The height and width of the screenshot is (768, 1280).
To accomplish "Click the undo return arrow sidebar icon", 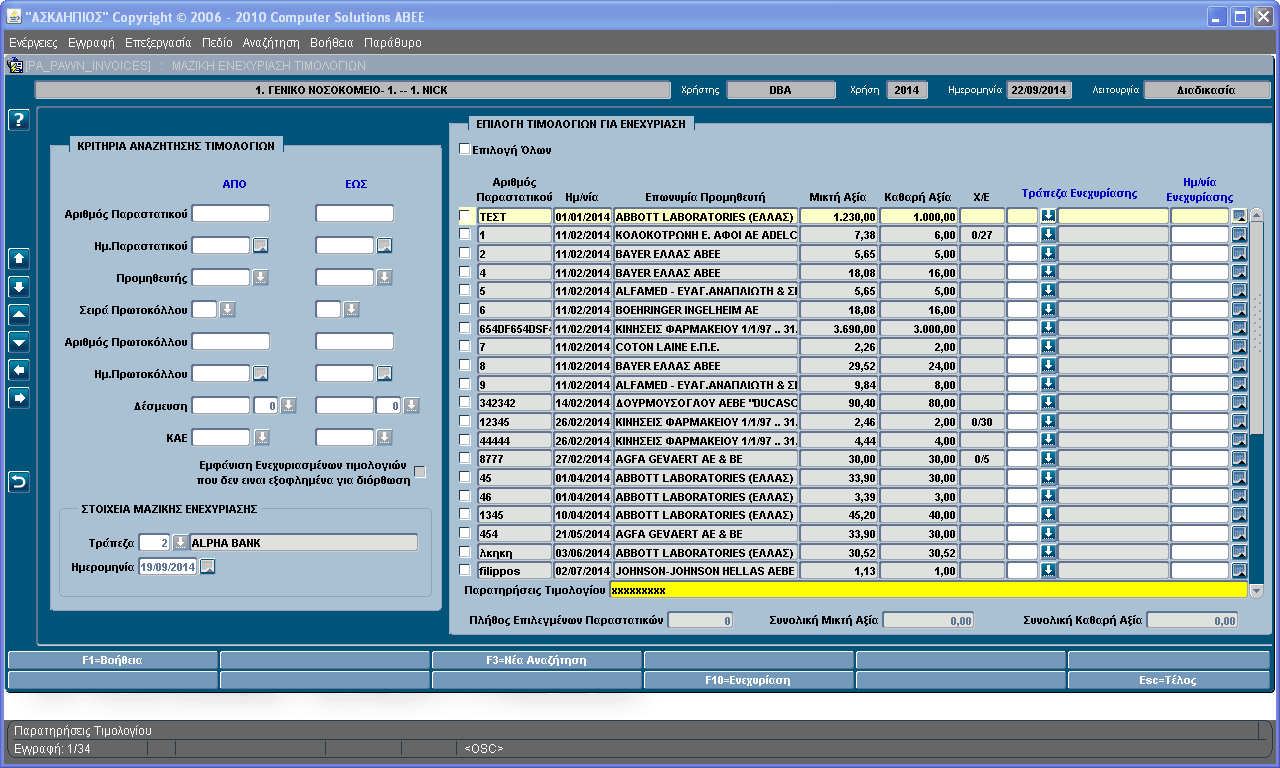I will click(19, 482).
